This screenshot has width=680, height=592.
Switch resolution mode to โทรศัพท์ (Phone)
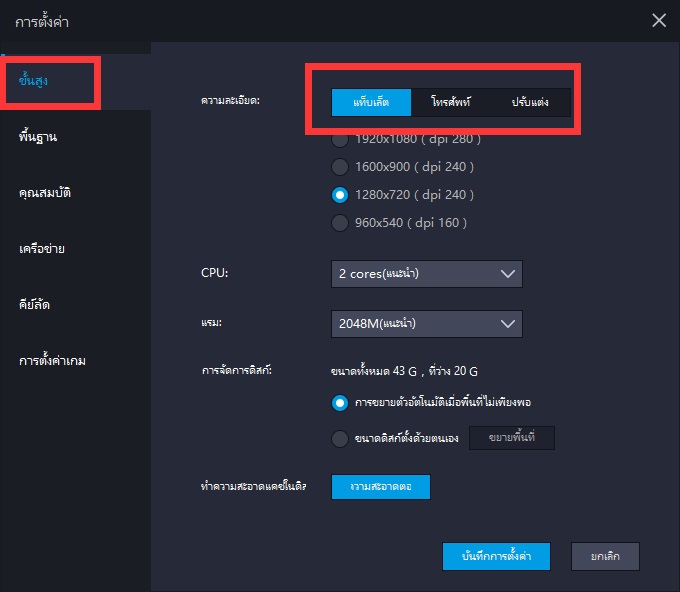451,102
